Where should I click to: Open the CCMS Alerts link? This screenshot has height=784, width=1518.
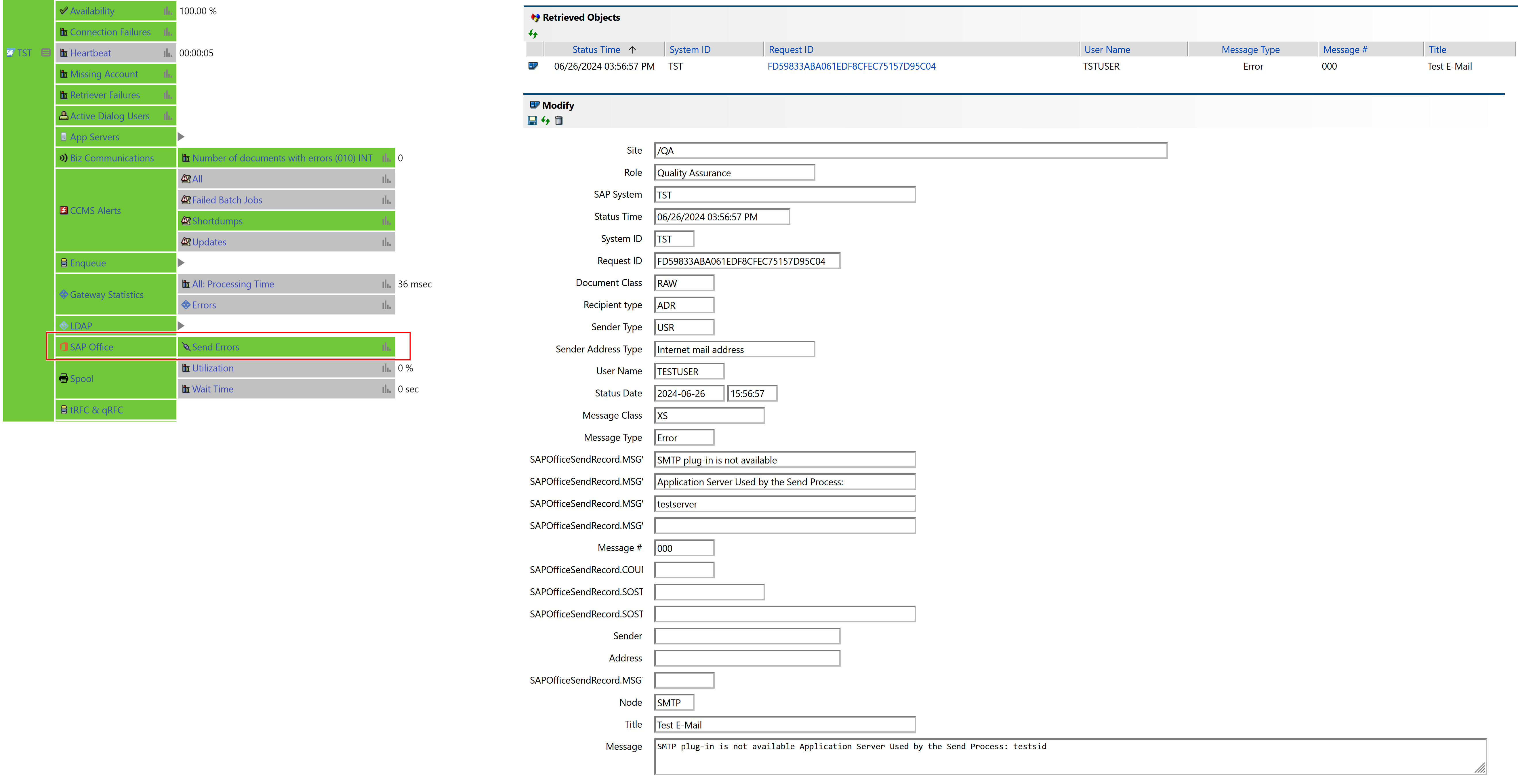96,211
